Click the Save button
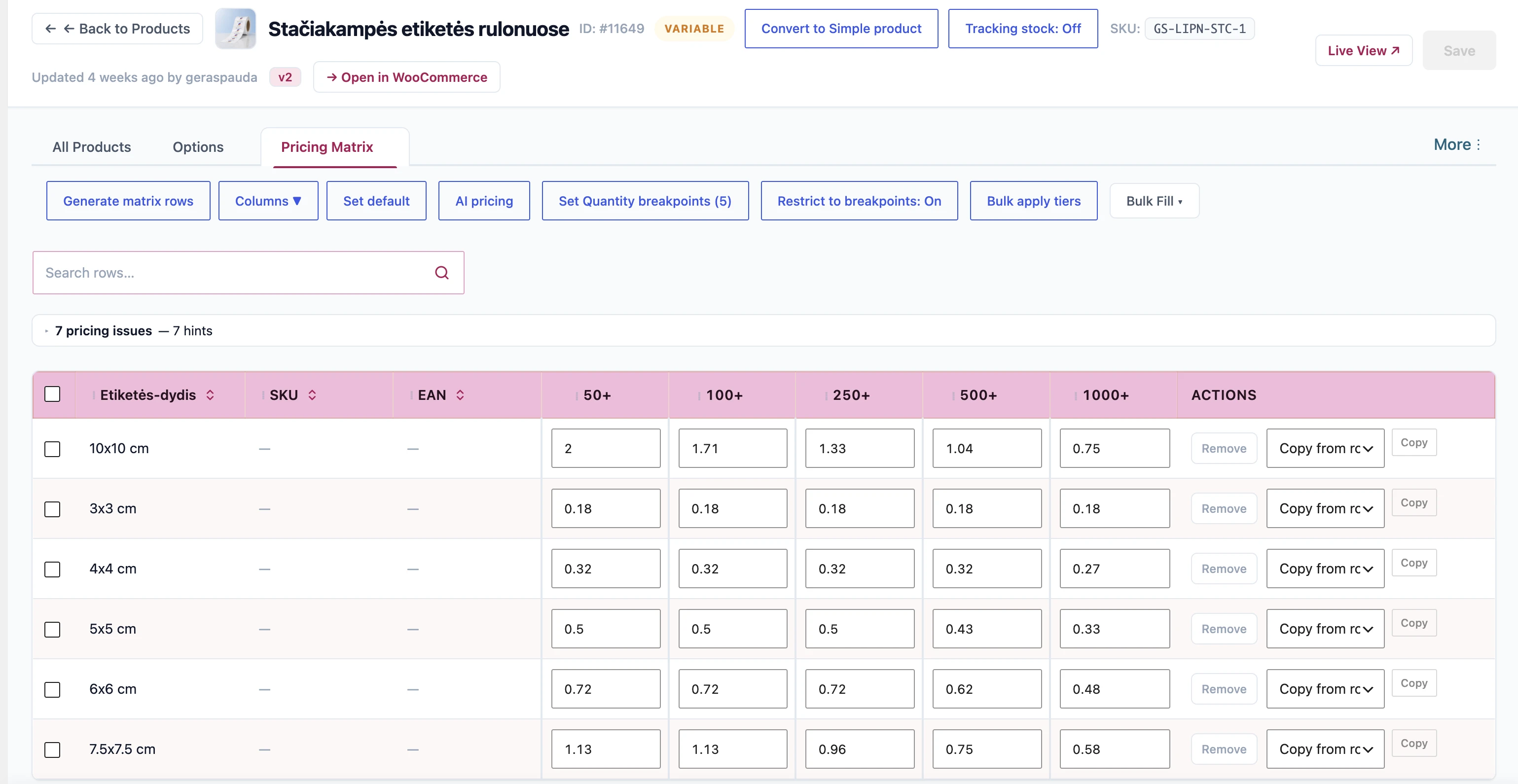This screenshot has width=1518, height=784. [x=1459, y=51]
